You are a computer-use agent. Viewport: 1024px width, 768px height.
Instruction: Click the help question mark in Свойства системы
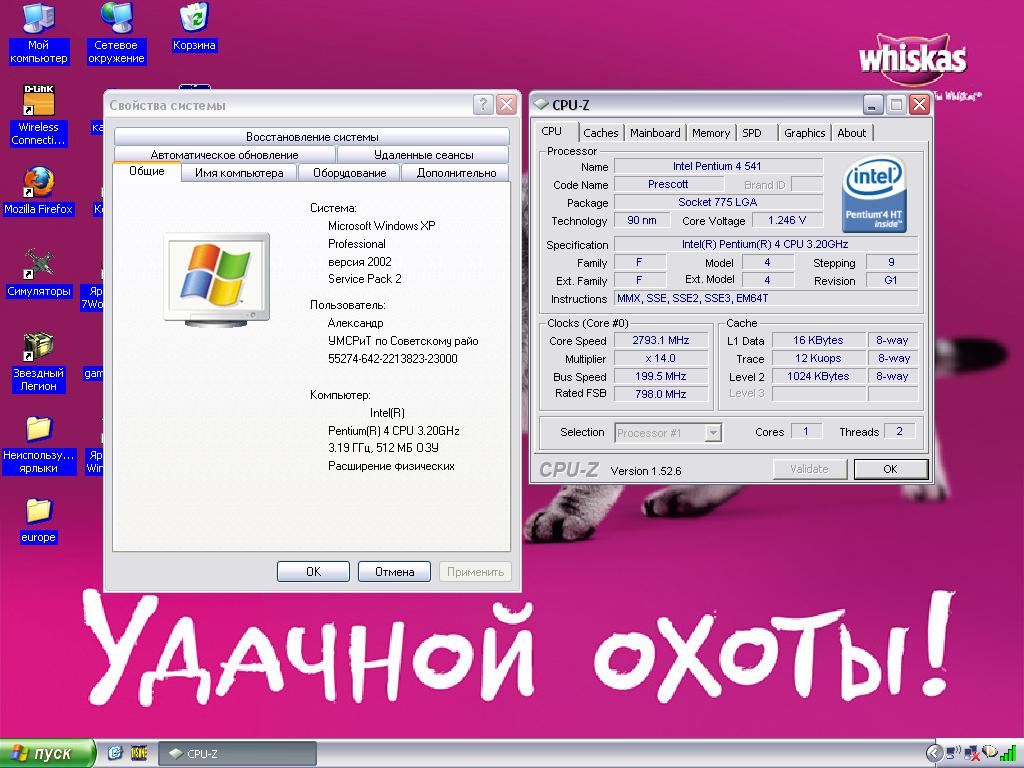click(x=483, y=104)
